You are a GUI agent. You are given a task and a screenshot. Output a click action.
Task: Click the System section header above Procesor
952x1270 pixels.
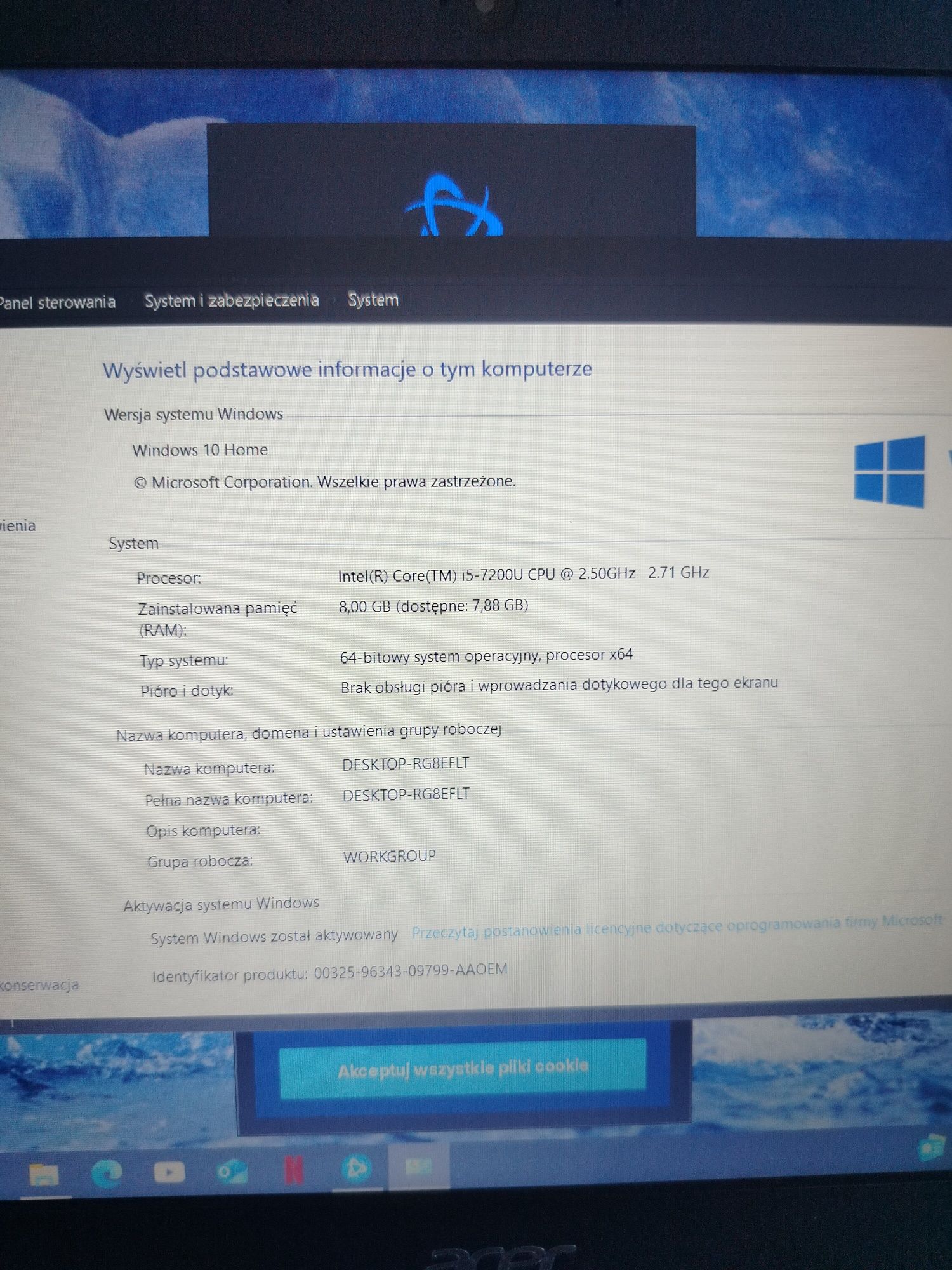click(x=133, y=544)
